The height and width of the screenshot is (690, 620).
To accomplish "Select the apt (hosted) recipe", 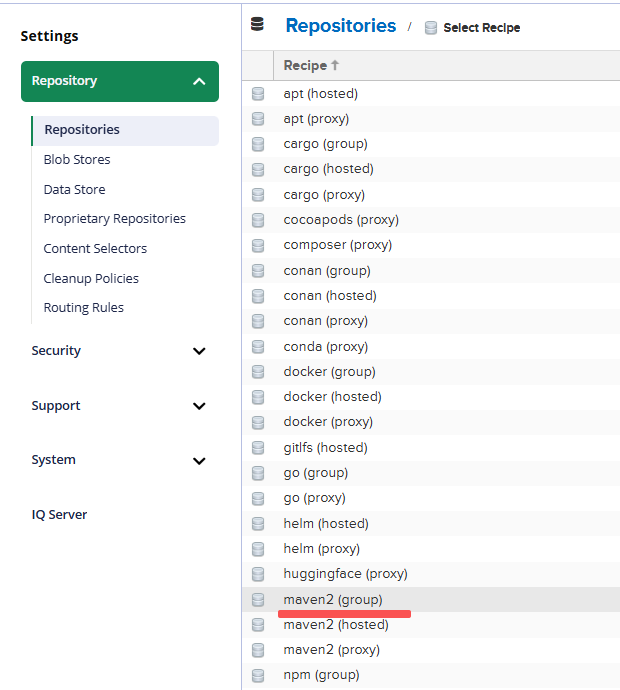I will [x=321, y=94].
